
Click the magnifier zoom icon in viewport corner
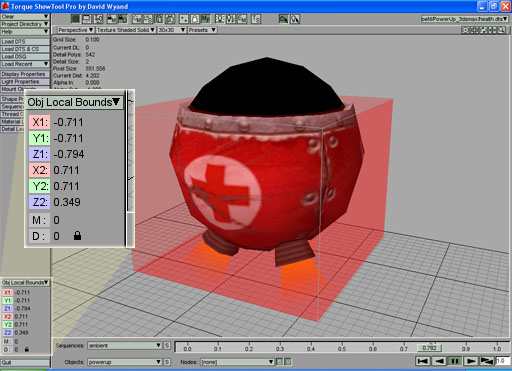(501, 30)
